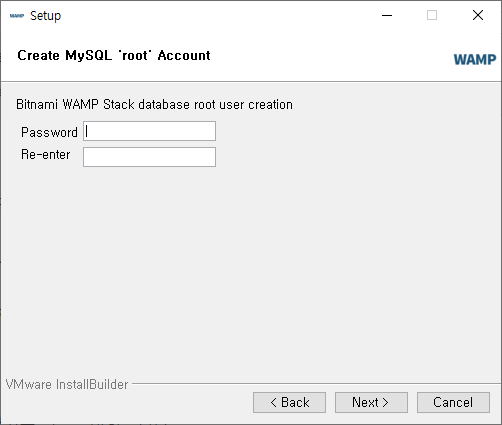
Task: Click the WAMP logo in header
Action: pos(475,60)
